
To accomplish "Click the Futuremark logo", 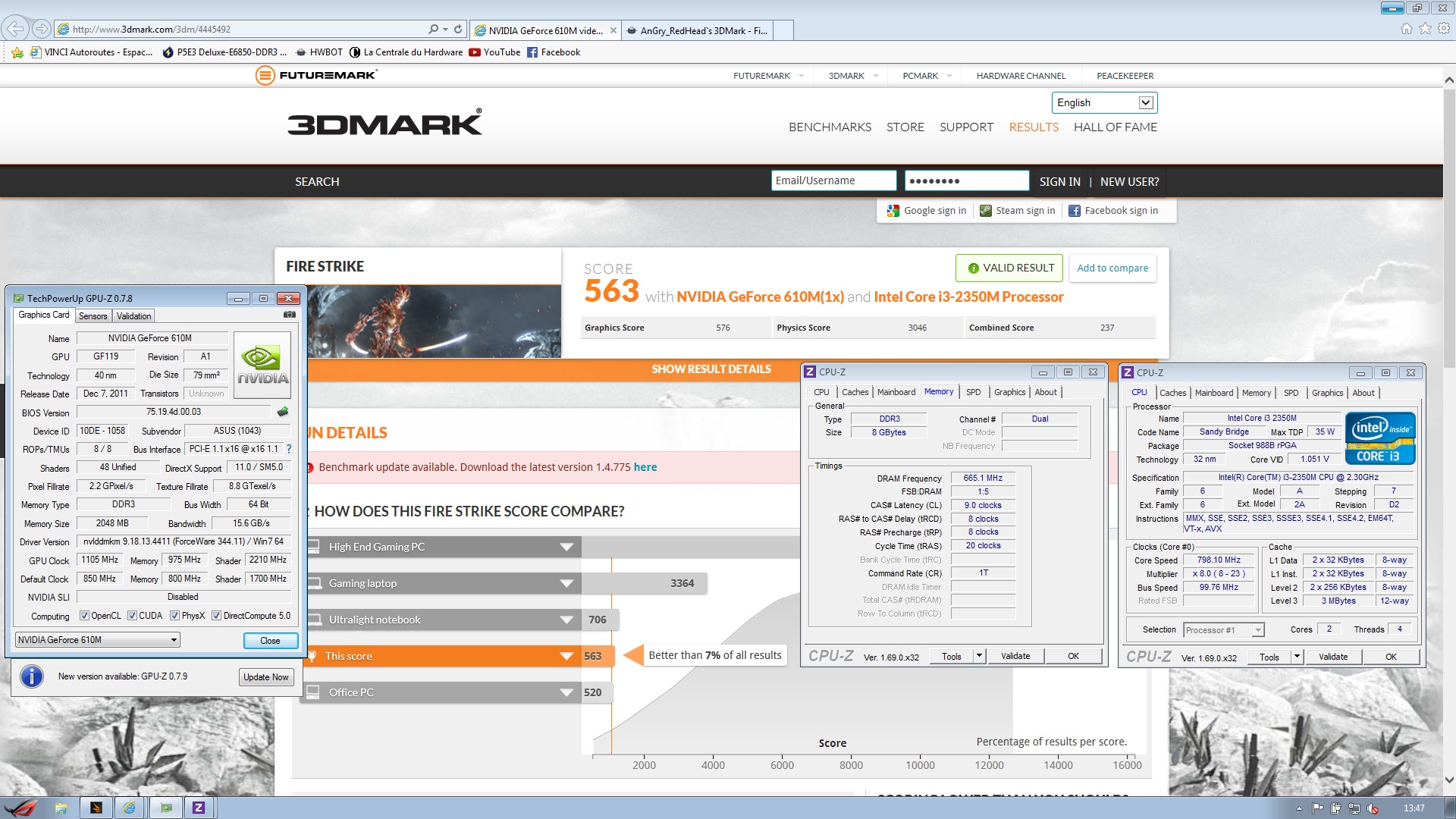I will coord(316,75).
